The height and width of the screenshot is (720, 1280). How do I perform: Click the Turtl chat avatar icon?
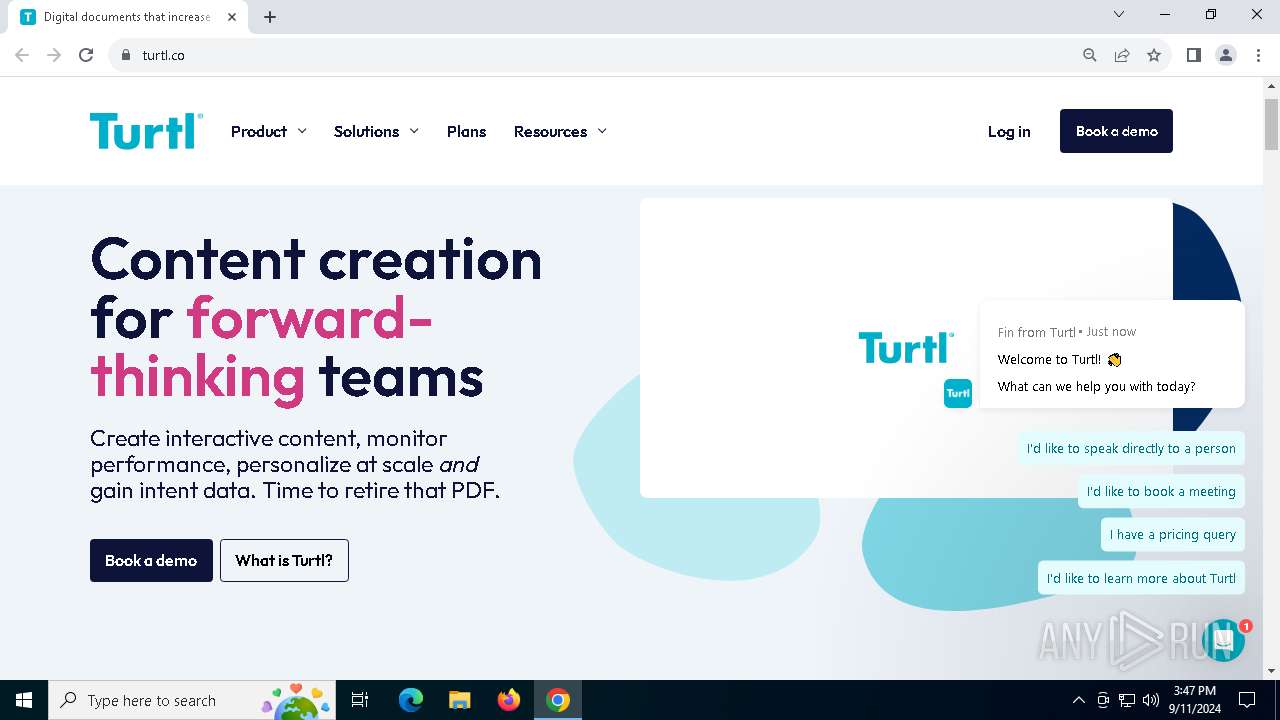click(958, 393)
